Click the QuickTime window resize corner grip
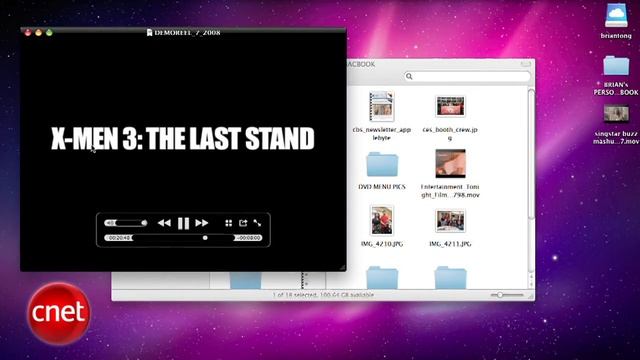The height and width of the screenshot is (360, 640). [342, 267]
